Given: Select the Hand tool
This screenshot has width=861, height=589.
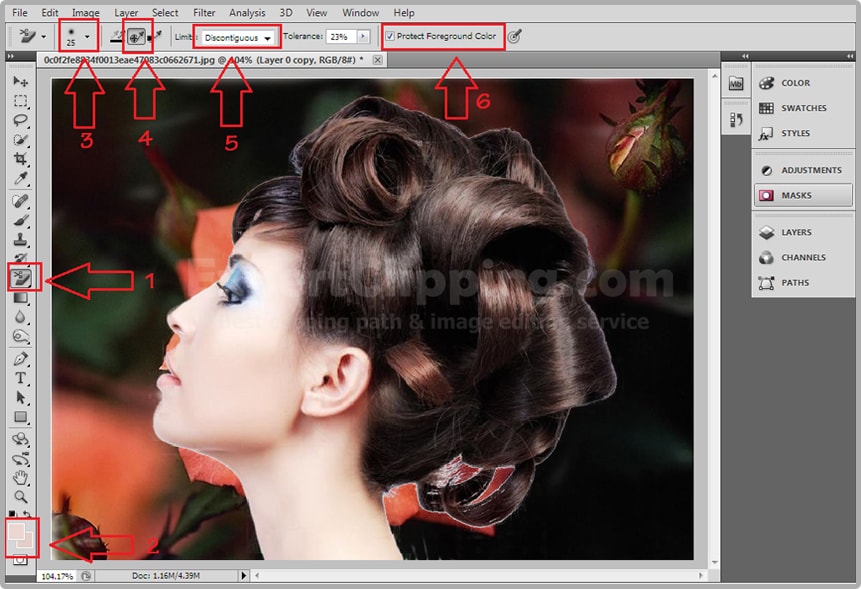Looking at the screenshot, I should click(20, 477).
